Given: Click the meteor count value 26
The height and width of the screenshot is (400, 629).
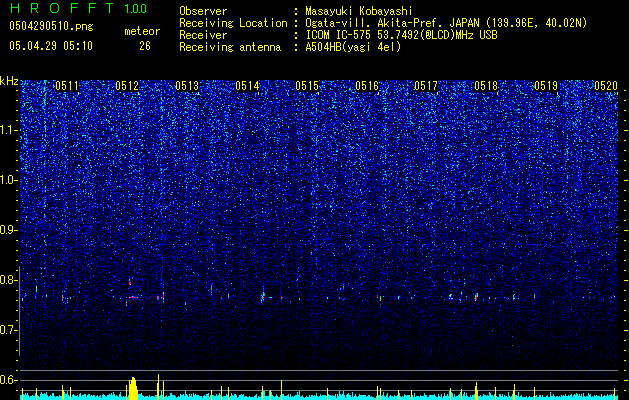Looking at the screenshot, I should click(145, 46).
